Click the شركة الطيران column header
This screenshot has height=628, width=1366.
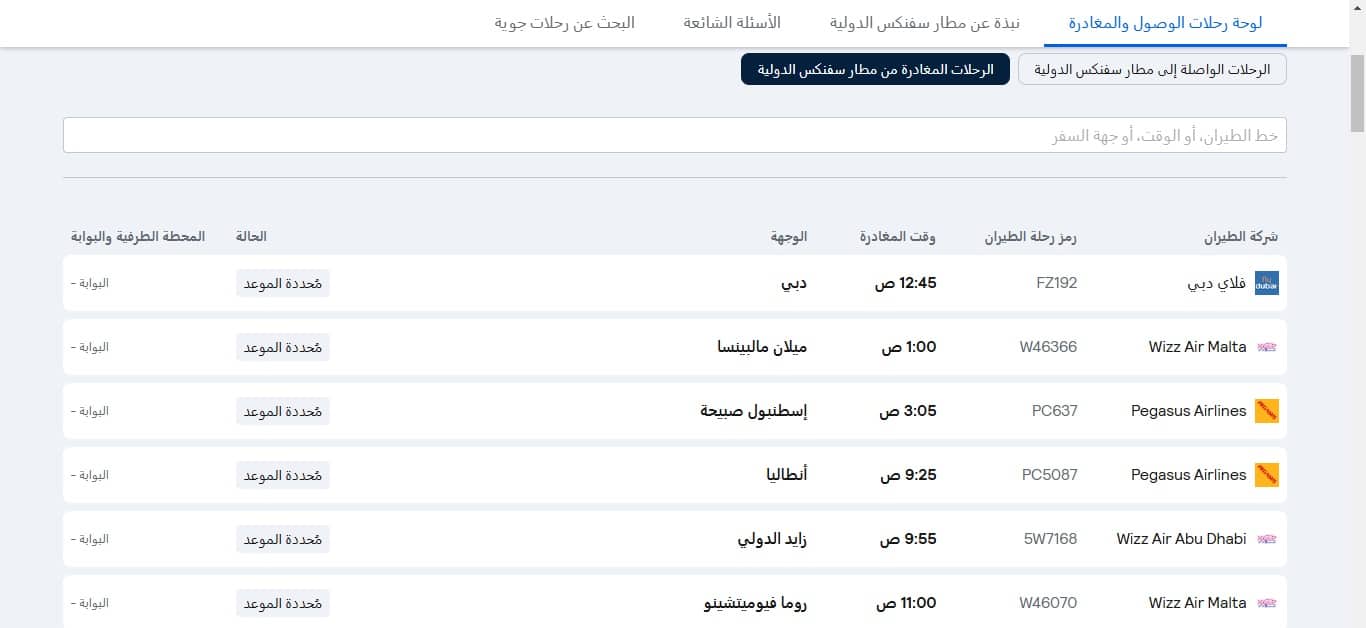[1241, 237]
